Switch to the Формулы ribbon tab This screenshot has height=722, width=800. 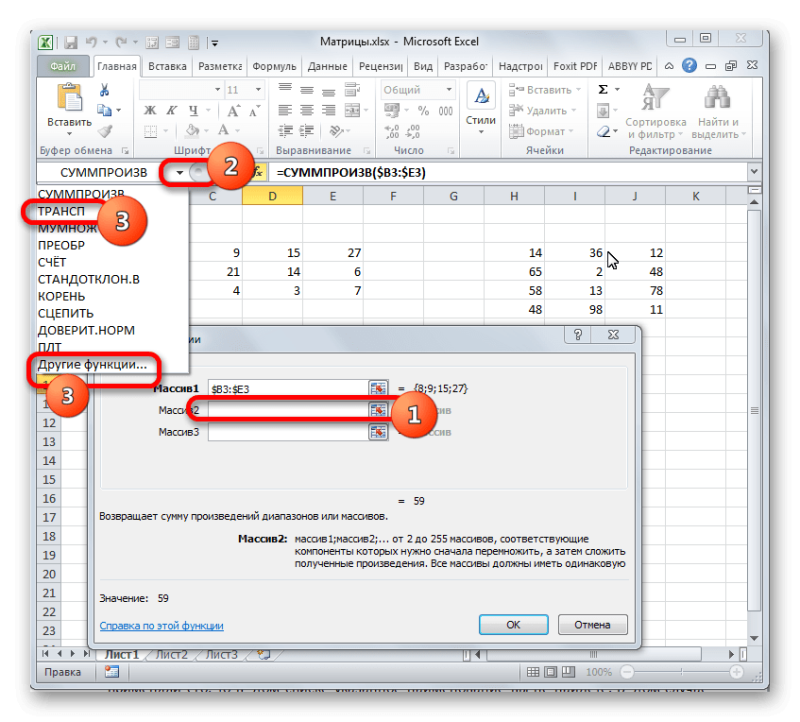(x=274, y=66)
